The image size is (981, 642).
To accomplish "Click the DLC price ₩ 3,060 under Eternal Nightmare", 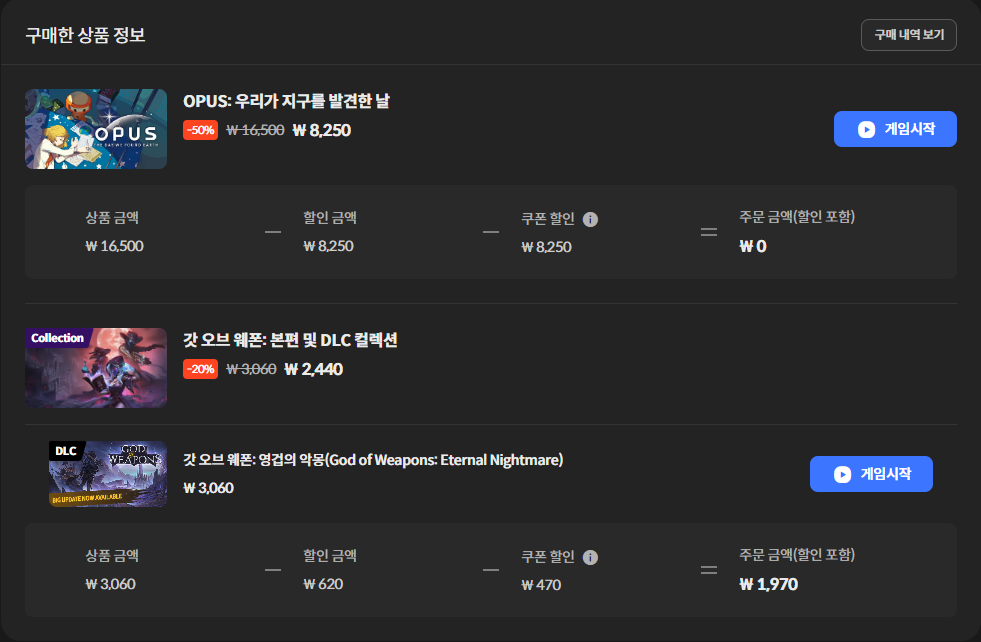I will tap(208, 488).
